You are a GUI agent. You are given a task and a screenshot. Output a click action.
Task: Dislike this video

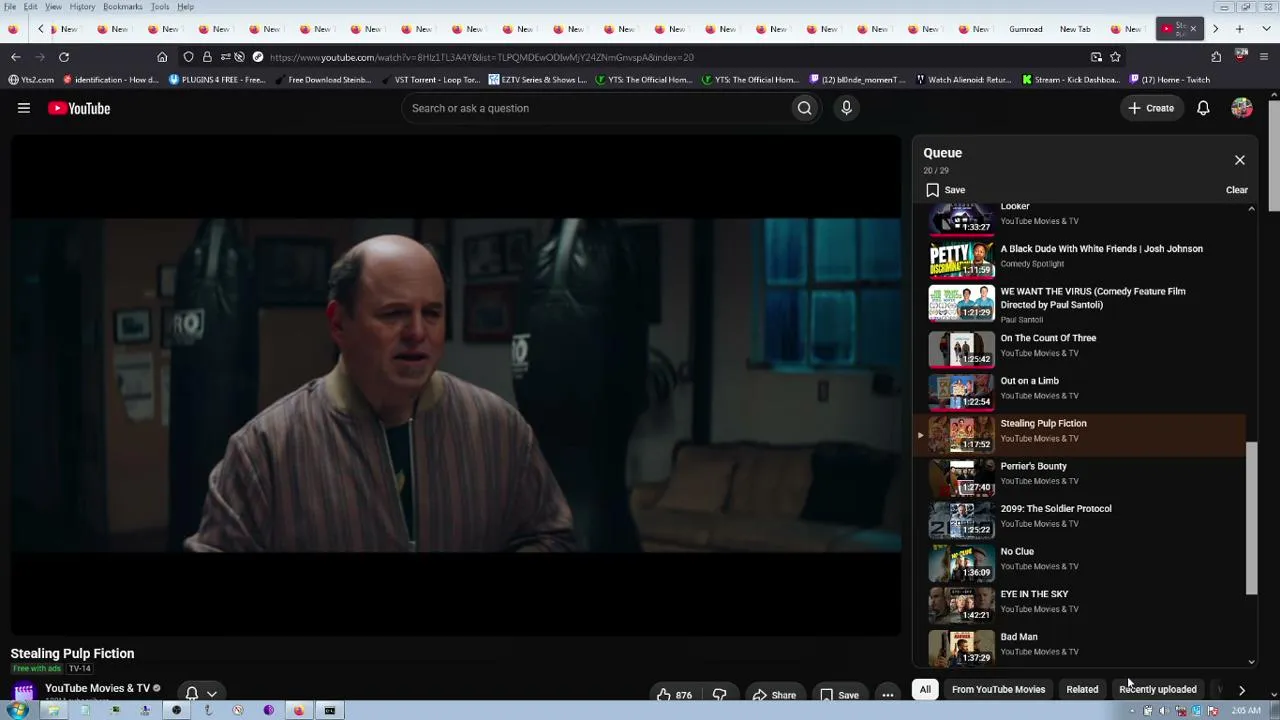click(x=719, y=695)
